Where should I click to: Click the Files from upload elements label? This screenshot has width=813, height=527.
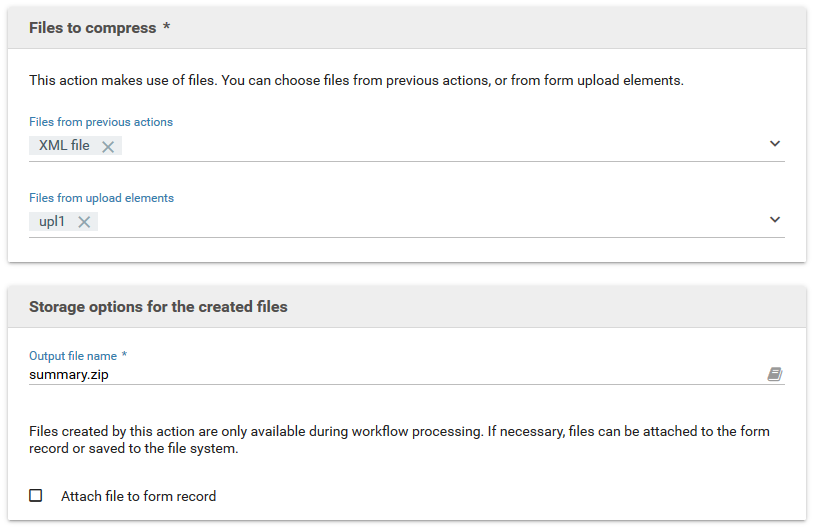point(101,198)
